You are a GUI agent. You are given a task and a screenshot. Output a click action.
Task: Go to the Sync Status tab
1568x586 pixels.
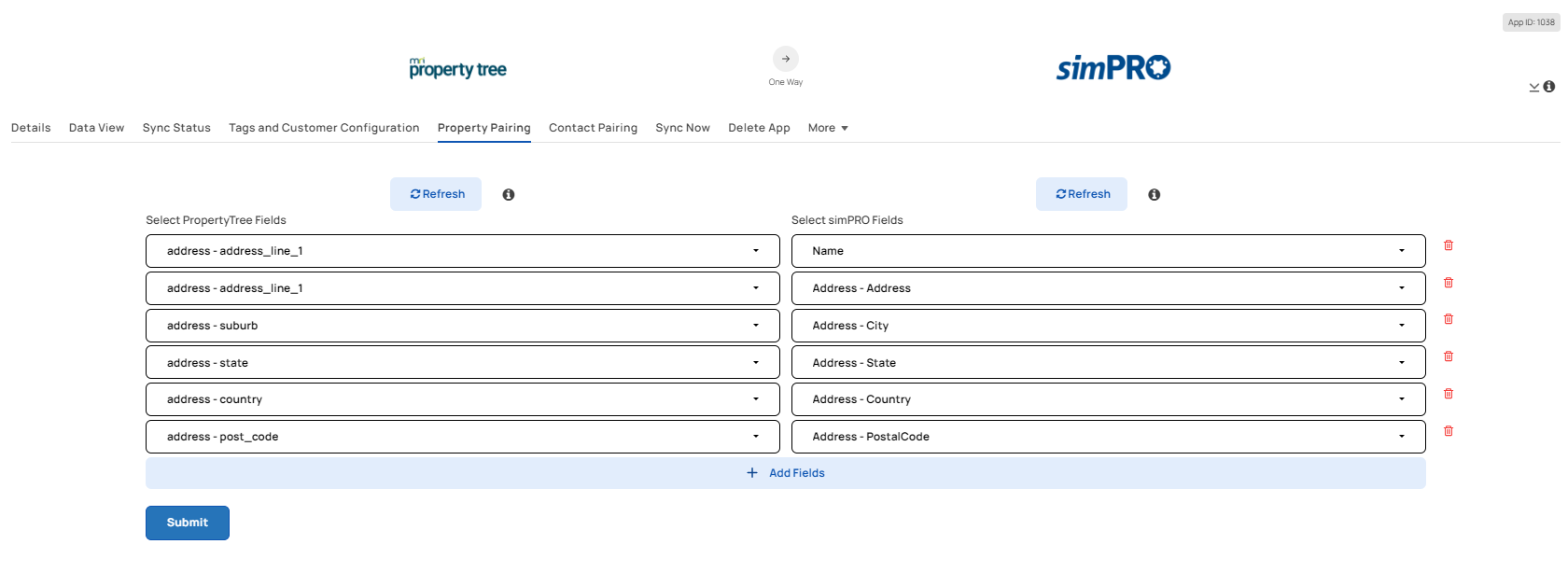(x=176, y=128)
